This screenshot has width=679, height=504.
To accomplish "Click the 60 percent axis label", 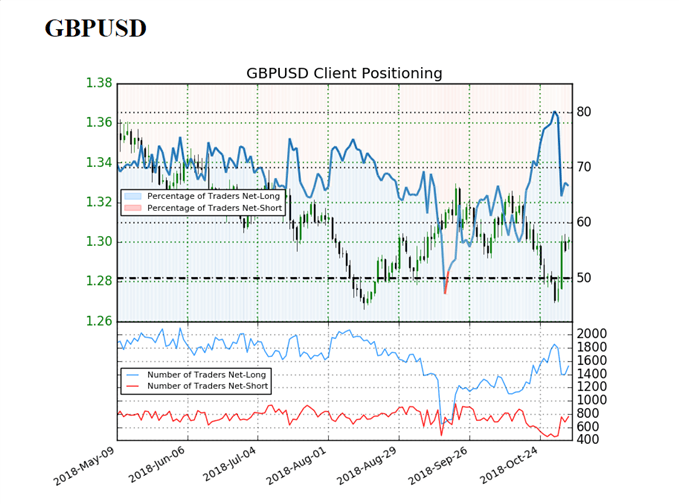I will (584, 222).
